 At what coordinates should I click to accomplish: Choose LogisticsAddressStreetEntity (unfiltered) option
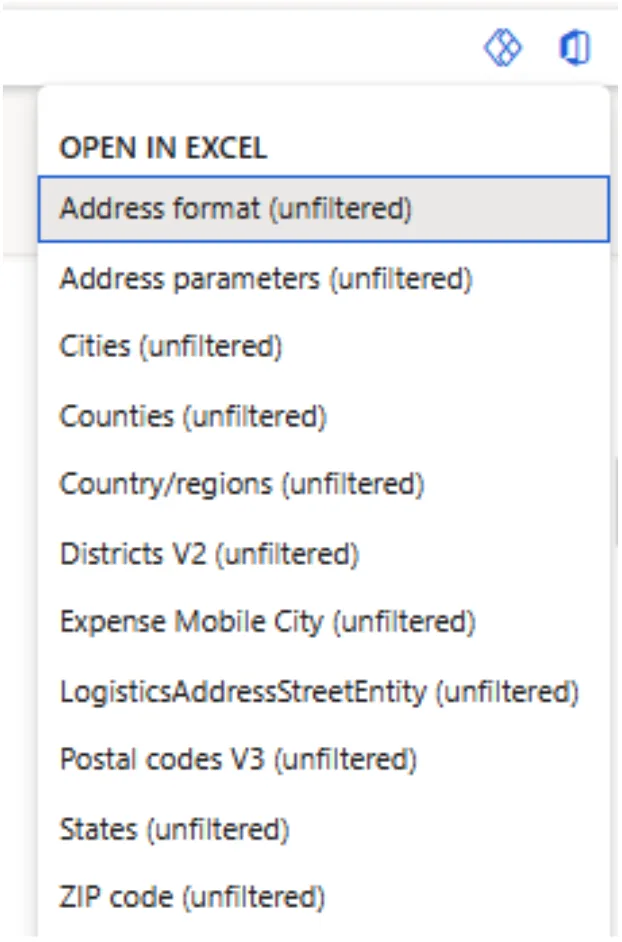[x=319, y=691]
